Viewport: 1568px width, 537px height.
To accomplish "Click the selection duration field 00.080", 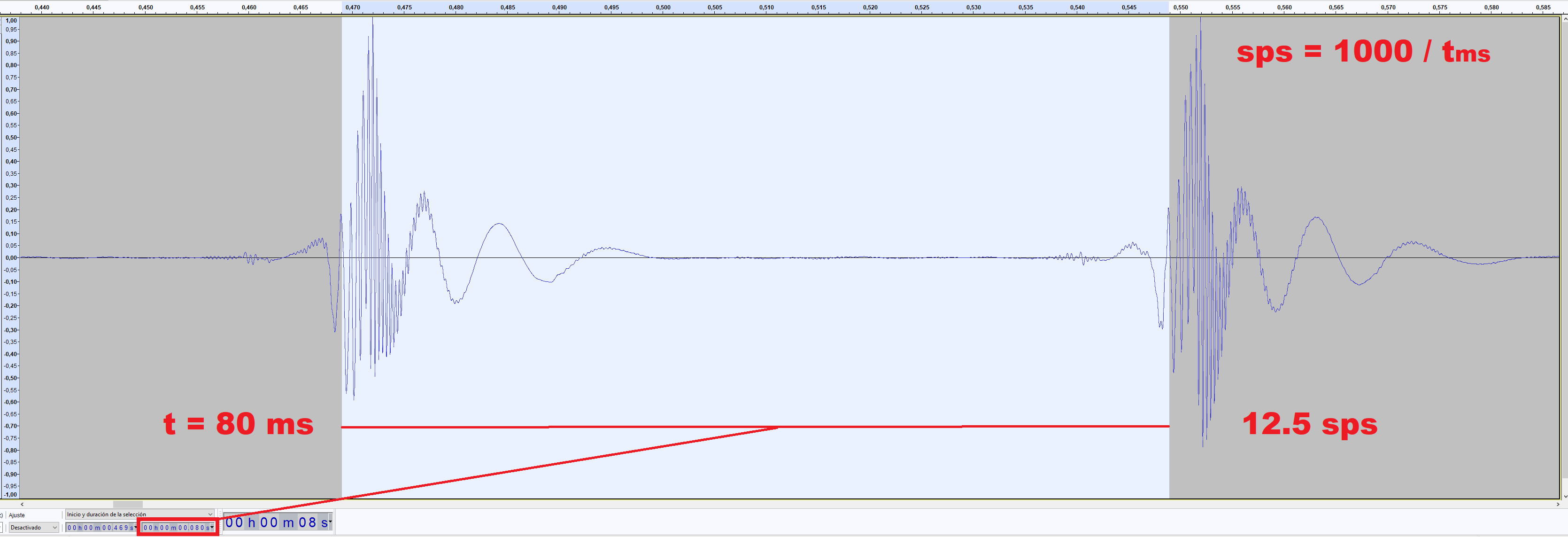I will [x=175, y=527].
